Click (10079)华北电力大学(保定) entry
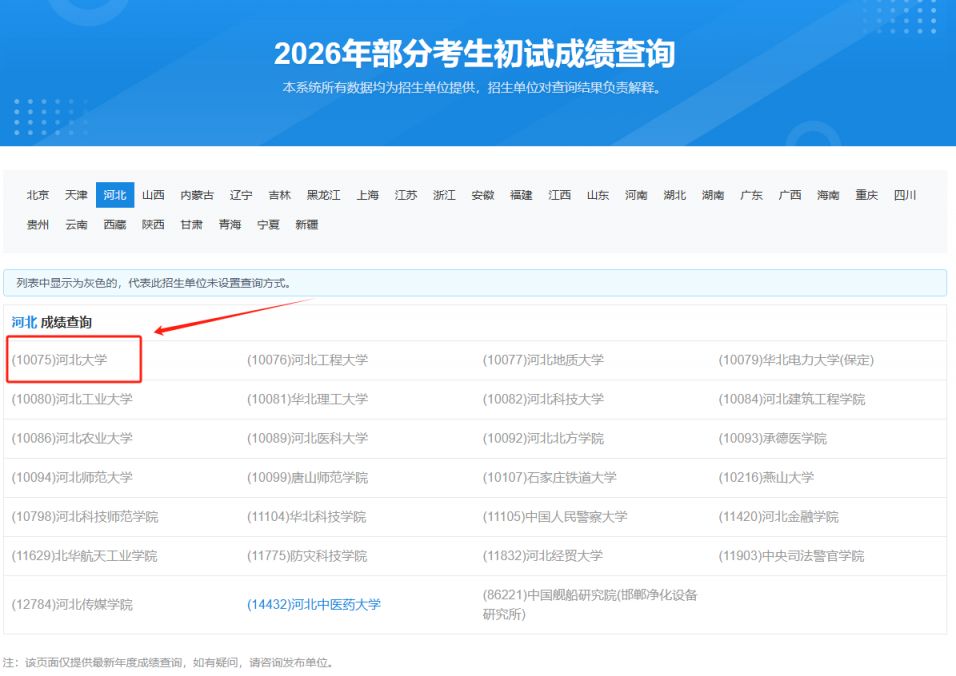The height and width of the screenshot is (676, 956). click(x=796, y=360)
